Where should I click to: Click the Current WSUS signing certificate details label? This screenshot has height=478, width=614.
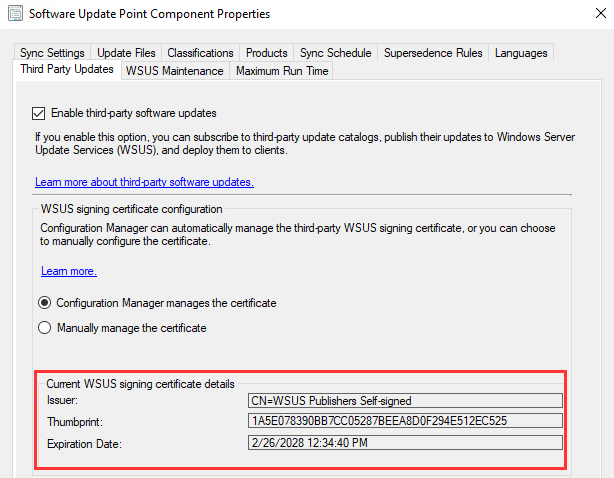click(140, 384)
